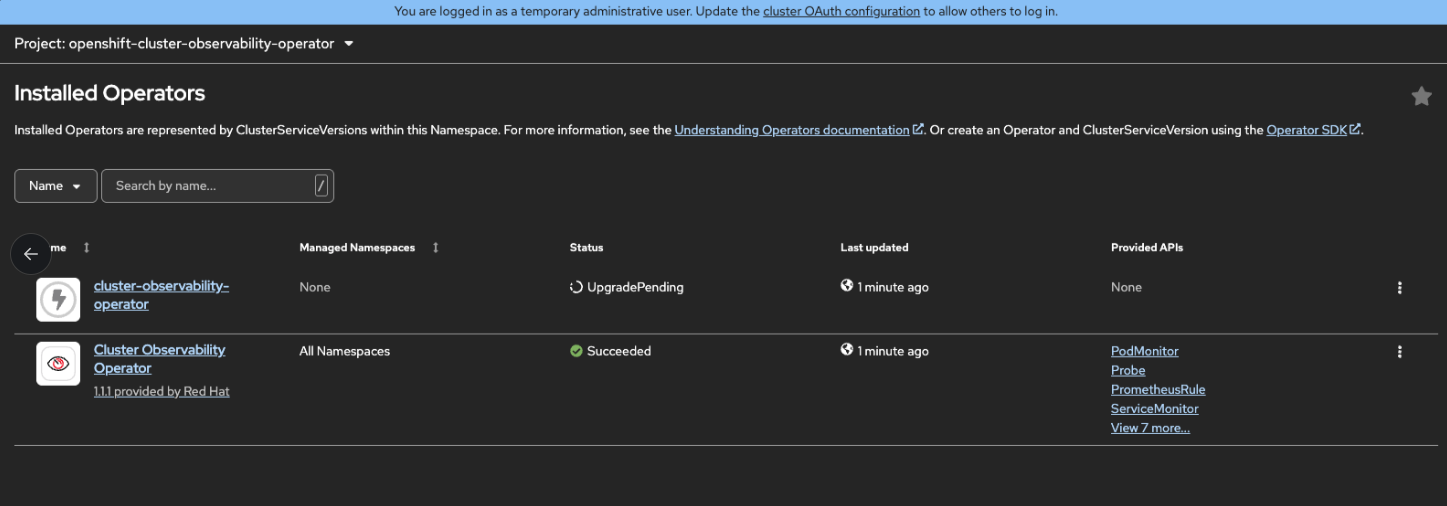Click the lightning bolt operator logo
Image resolution: width=1447 pixels, height=506 pixels.
58,299
